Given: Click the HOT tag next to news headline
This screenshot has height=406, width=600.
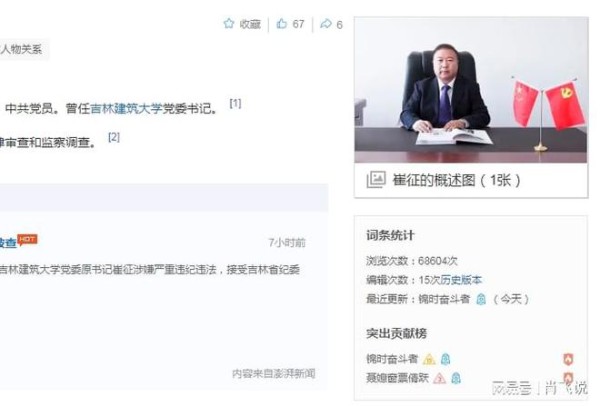Looking at the screenshot, I should [27, 240].
